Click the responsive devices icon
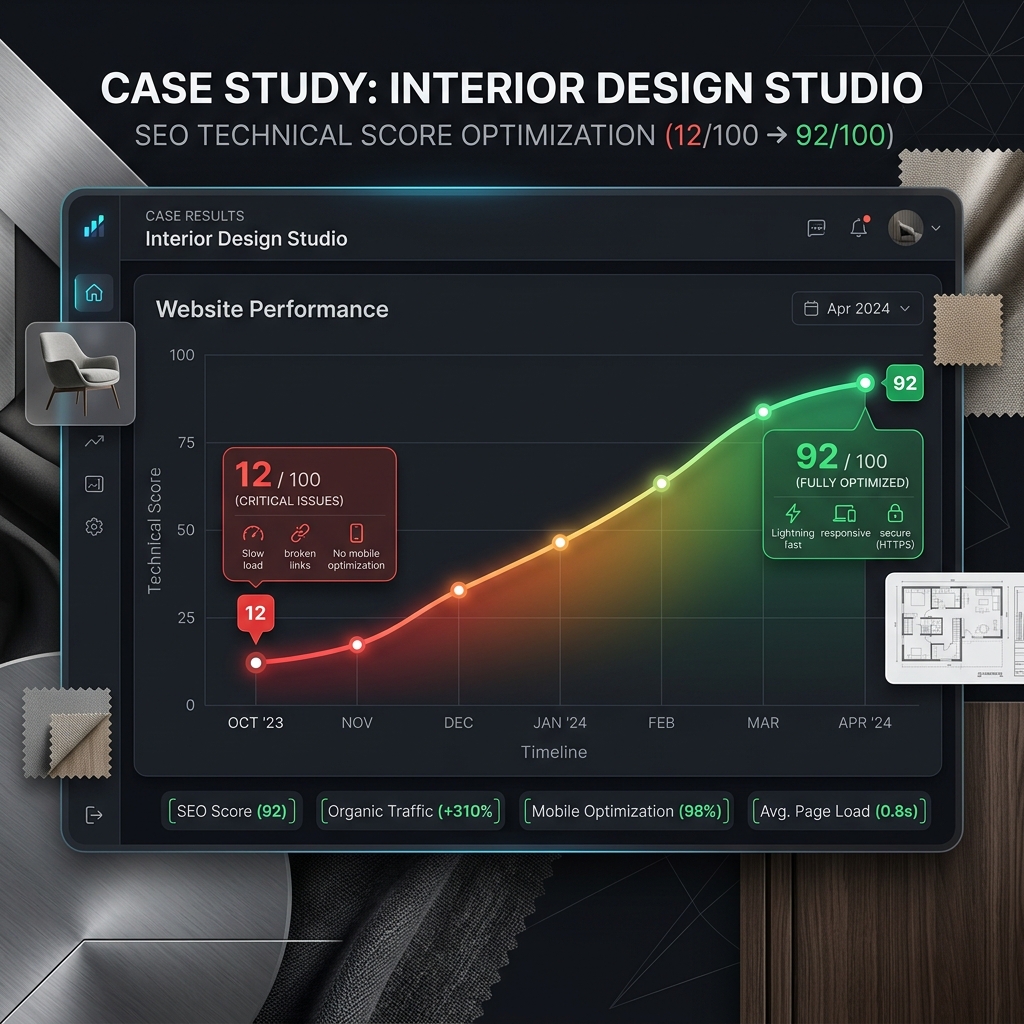Screen dimensions: 1024x1024 pos(845,513)
